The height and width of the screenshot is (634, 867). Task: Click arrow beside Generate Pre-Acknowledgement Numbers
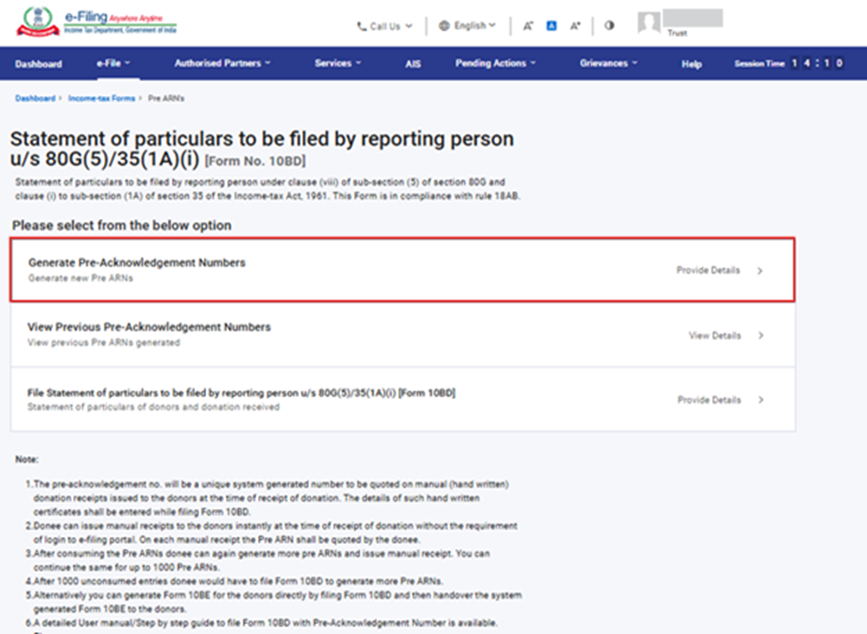coord(760,270)
